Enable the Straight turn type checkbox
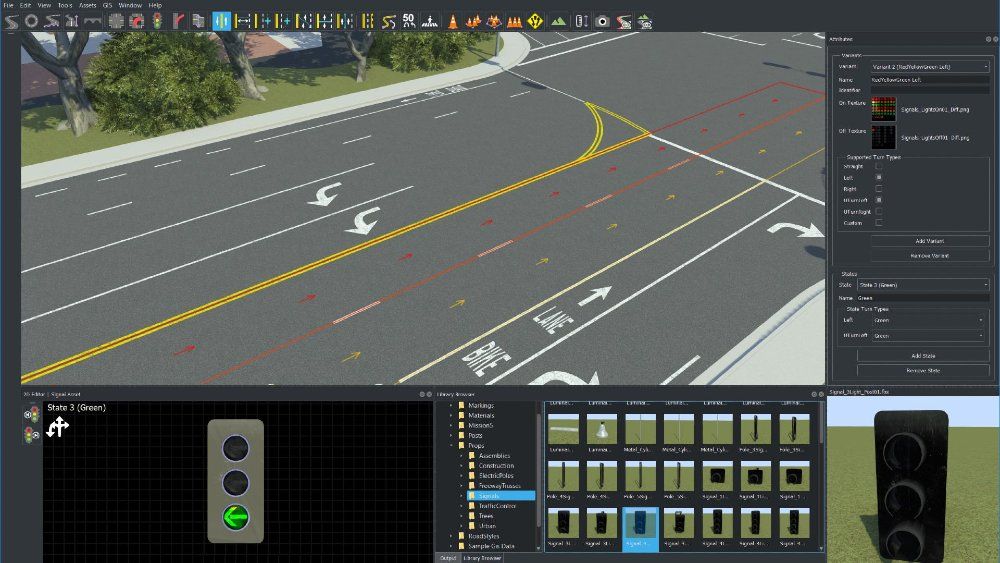The height and width of the screenshot is (563, 1000). click(879, 166)
